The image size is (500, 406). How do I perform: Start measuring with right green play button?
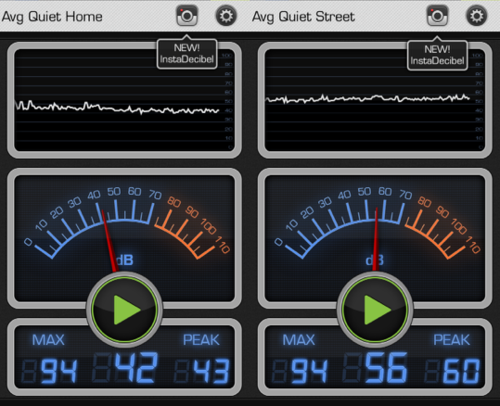tap(375, 310)
